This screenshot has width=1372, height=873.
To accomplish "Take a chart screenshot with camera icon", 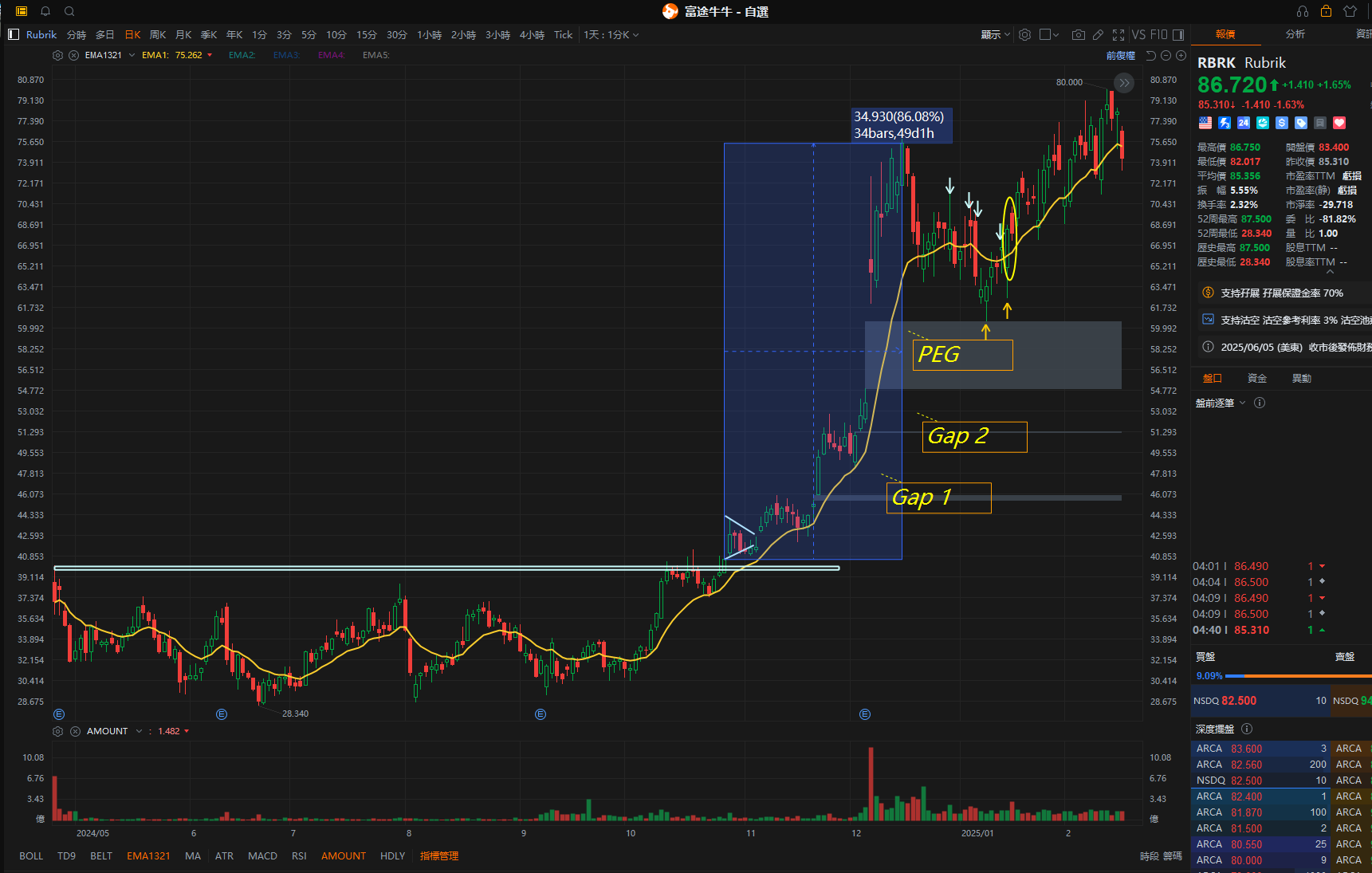I will 1079,34.
